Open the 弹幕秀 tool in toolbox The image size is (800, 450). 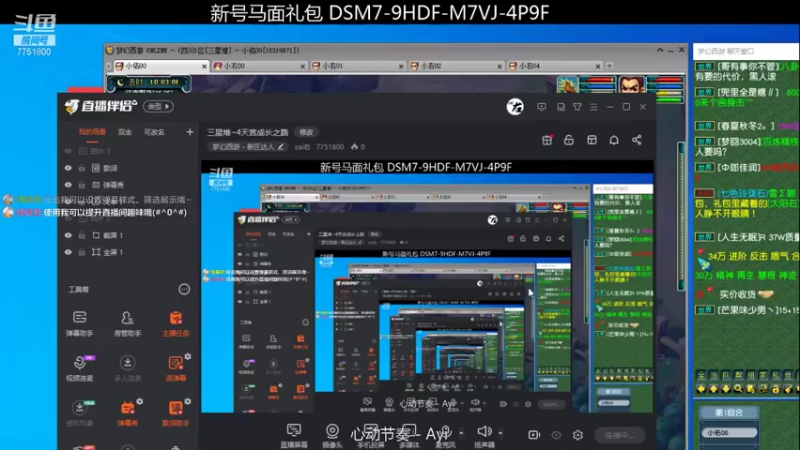127,413
